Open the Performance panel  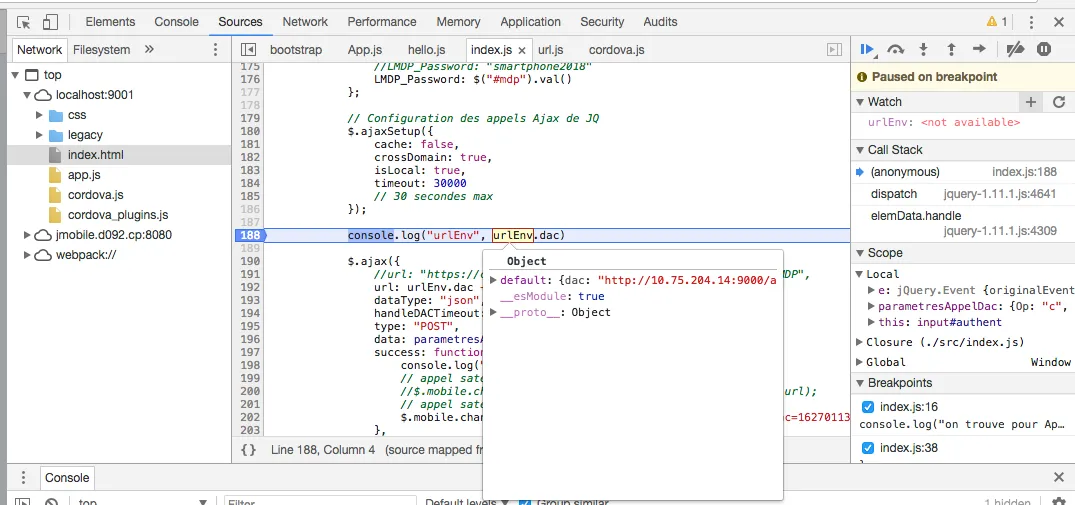[x=382, y=22]
